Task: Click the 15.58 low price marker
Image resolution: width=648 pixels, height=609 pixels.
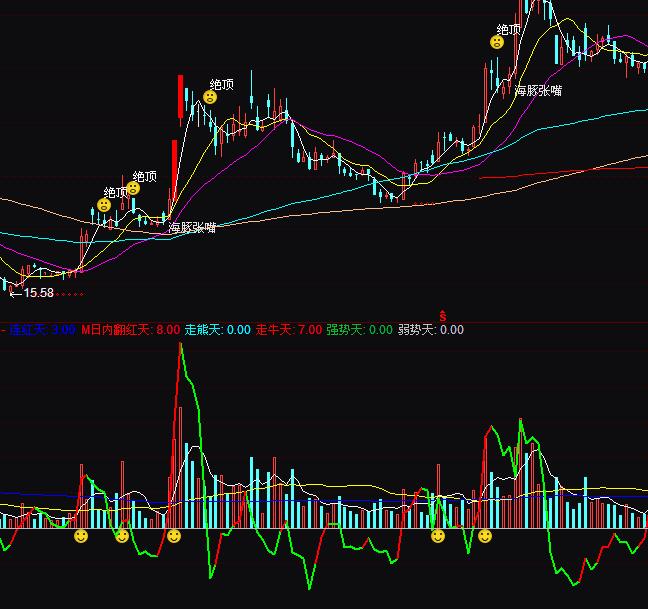Action: tap(38, 293)
